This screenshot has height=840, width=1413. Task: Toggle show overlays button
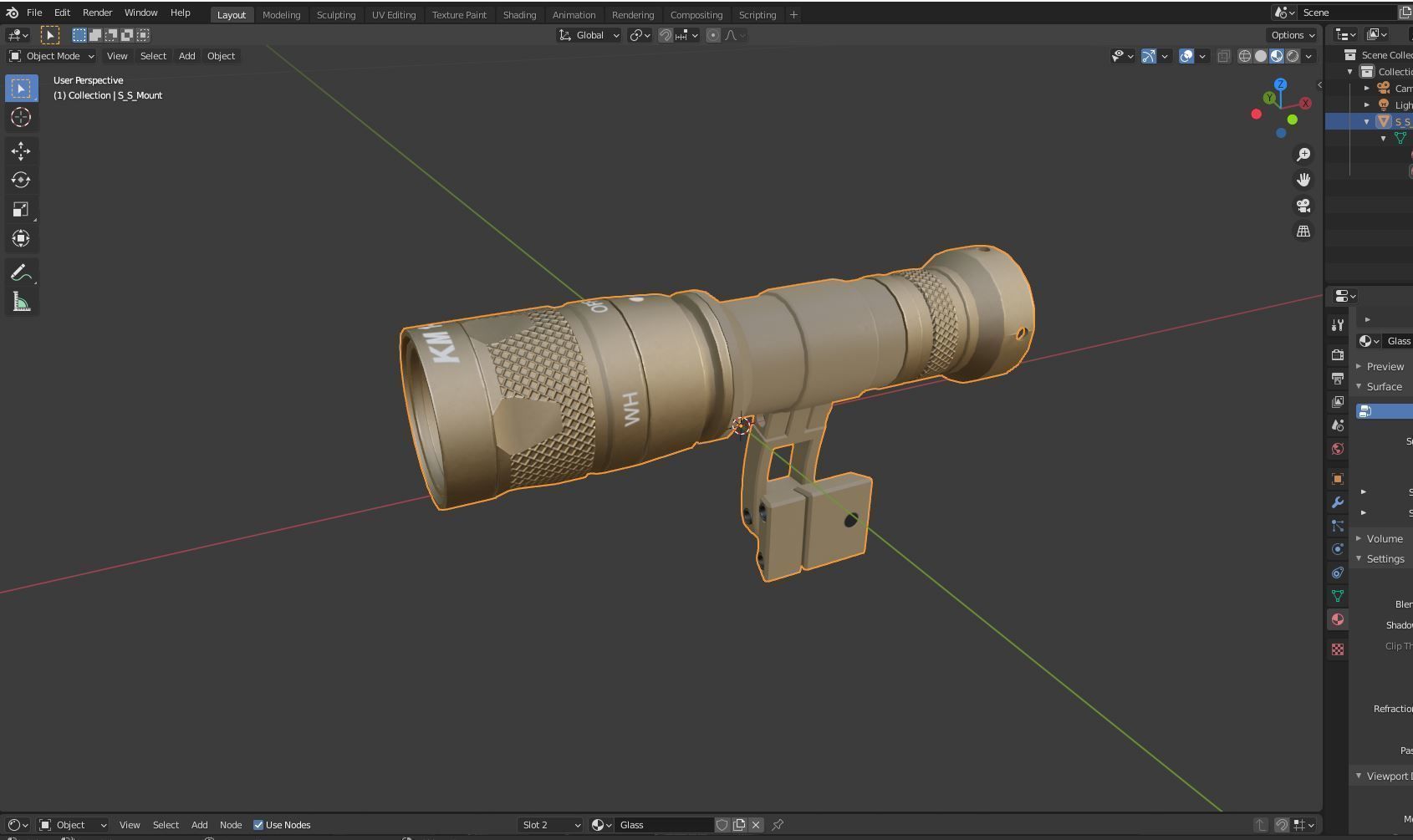click(x=1186, y=56)
